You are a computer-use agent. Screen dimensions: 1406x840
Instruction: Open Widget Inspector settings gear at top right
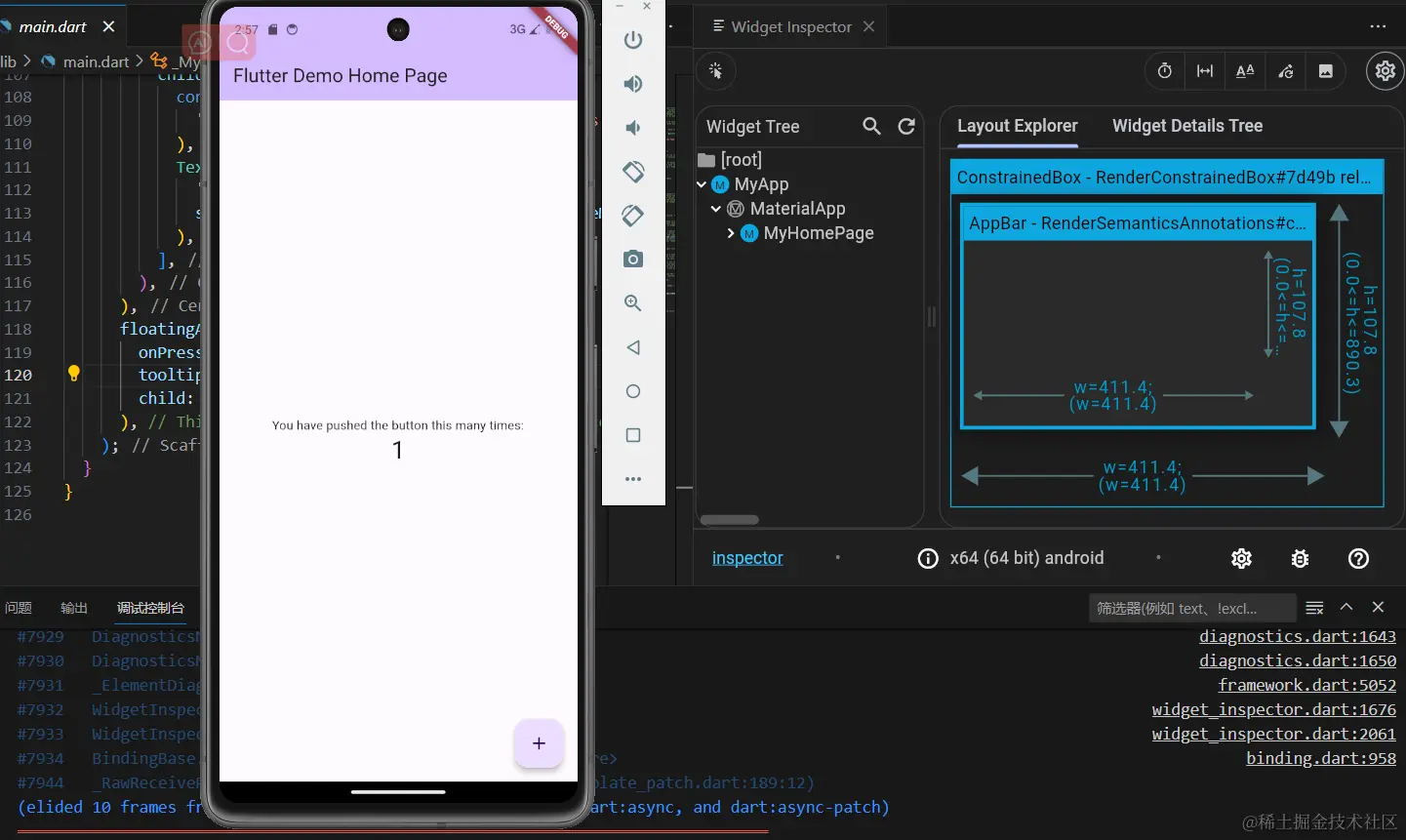pyautogui.click(x=1386, y=70)
